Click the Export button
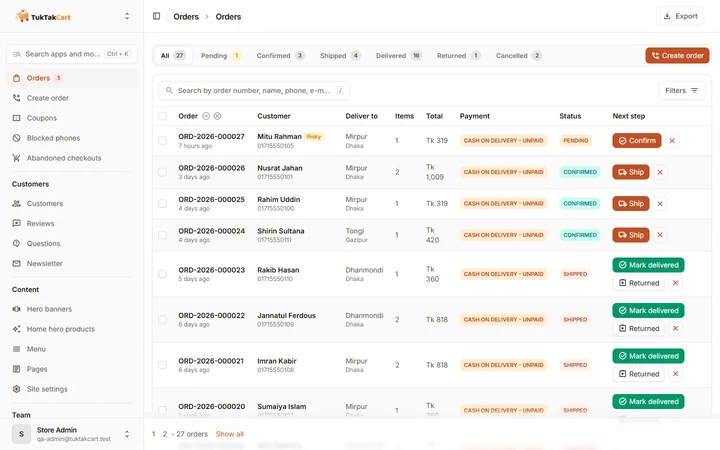 pos(680,16)
